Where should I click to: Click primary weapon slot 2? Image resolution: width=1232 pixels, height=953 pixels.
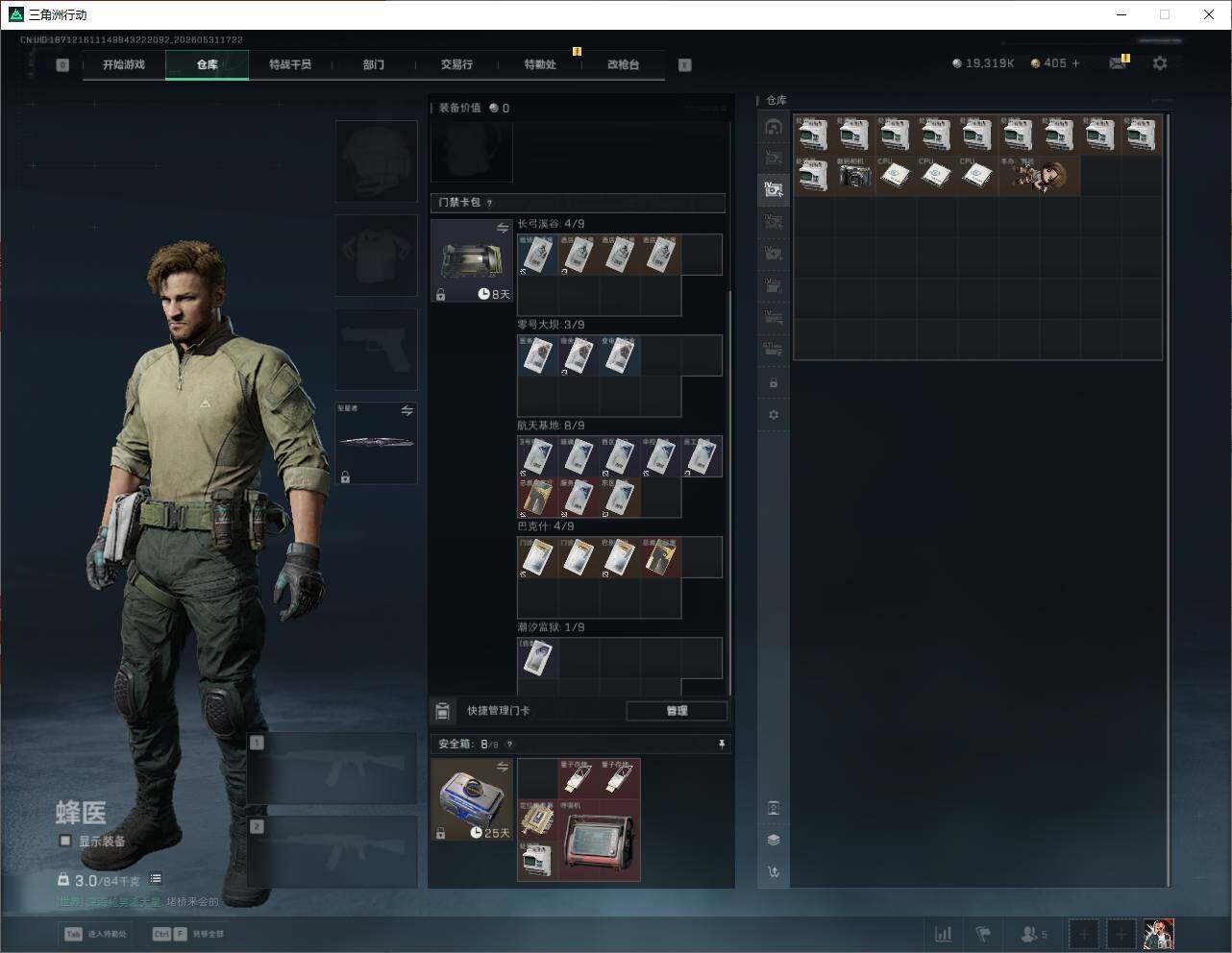click(x=333, y=852)
